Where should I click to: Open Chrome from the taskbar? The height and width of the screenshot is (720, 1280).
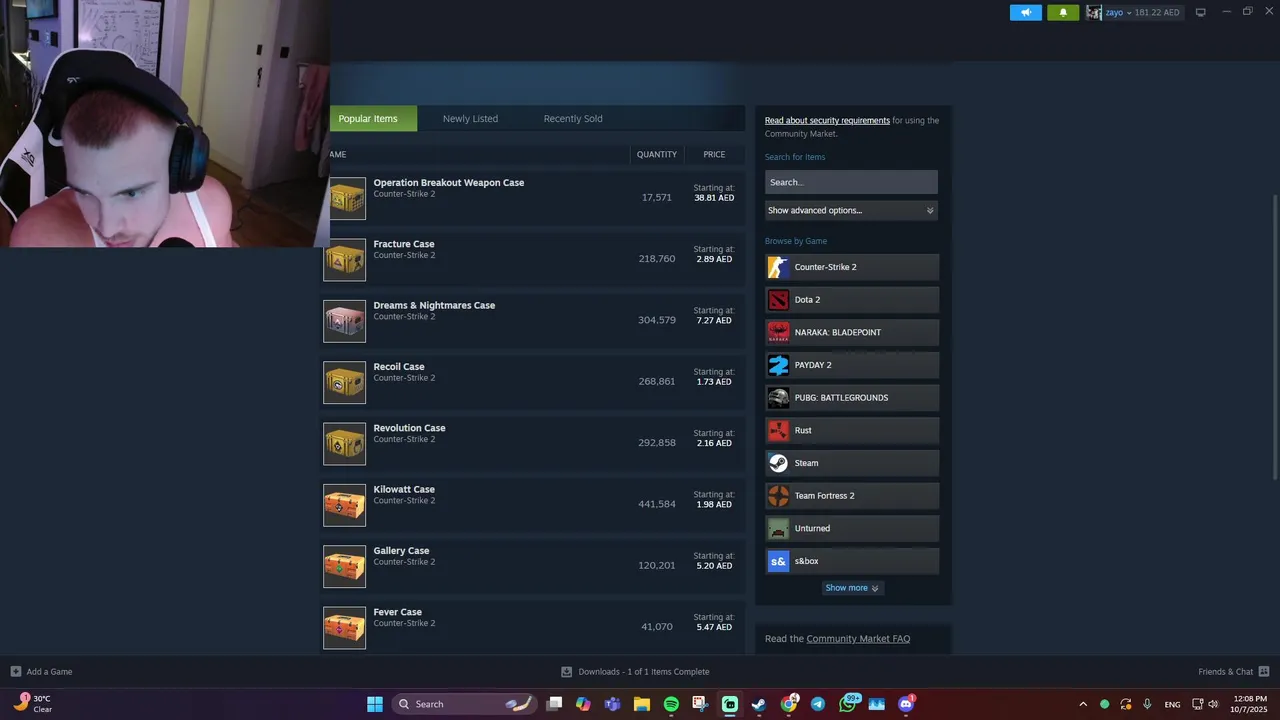(x=789, y=704)
